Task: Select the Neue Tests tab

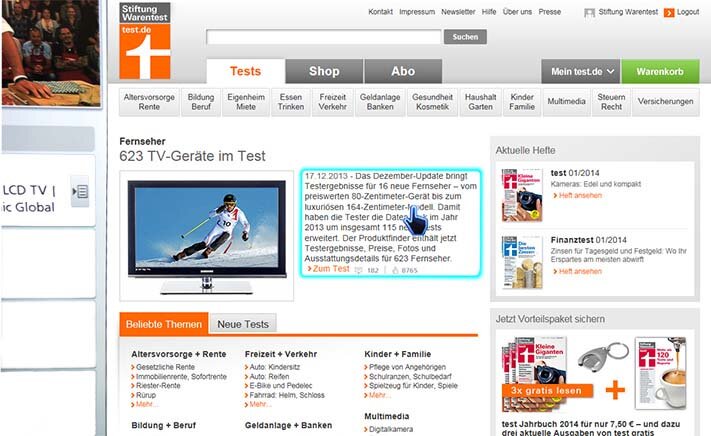Action: pos(243,324)
